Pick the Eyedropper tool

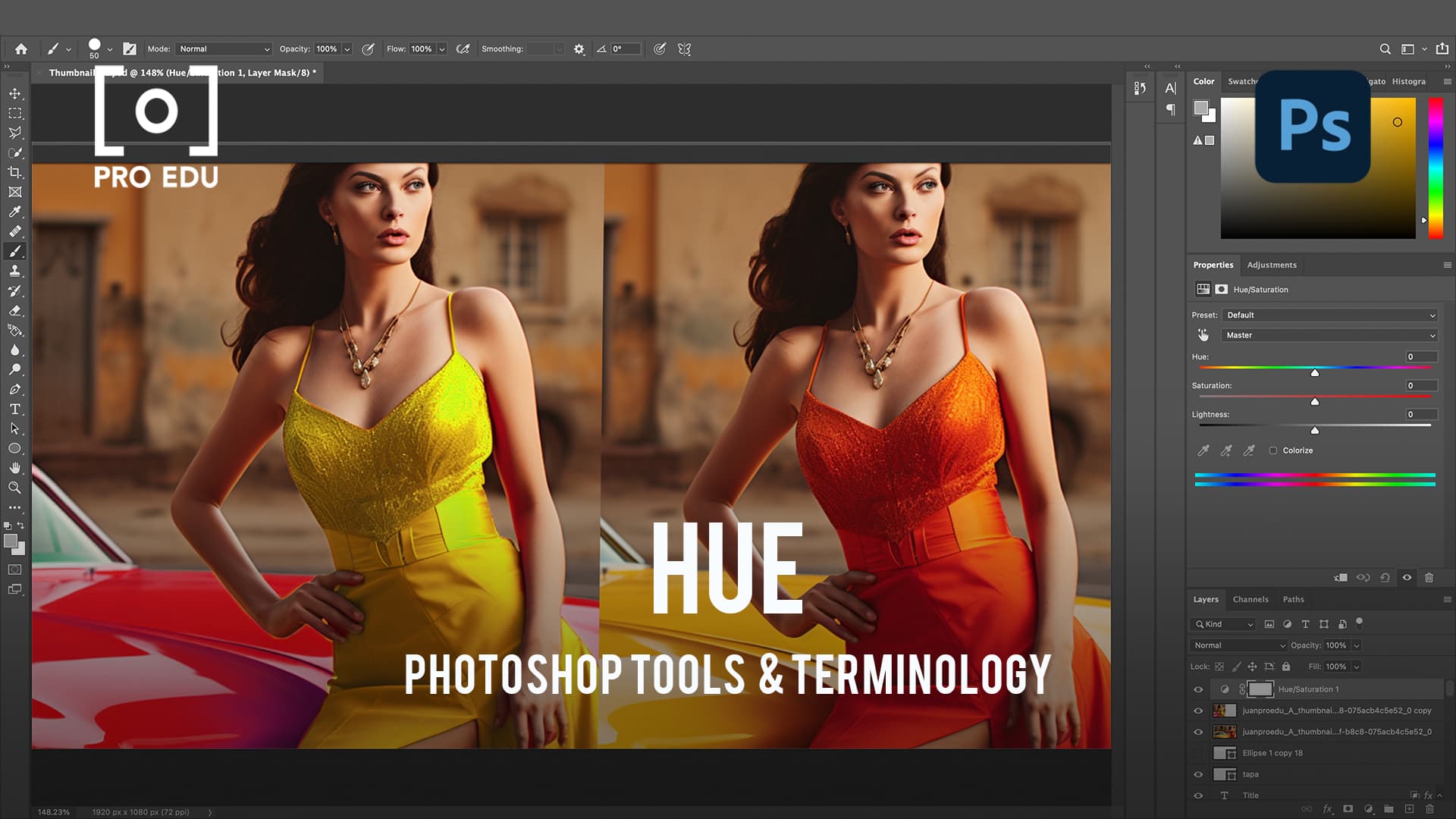coord(15,212)
